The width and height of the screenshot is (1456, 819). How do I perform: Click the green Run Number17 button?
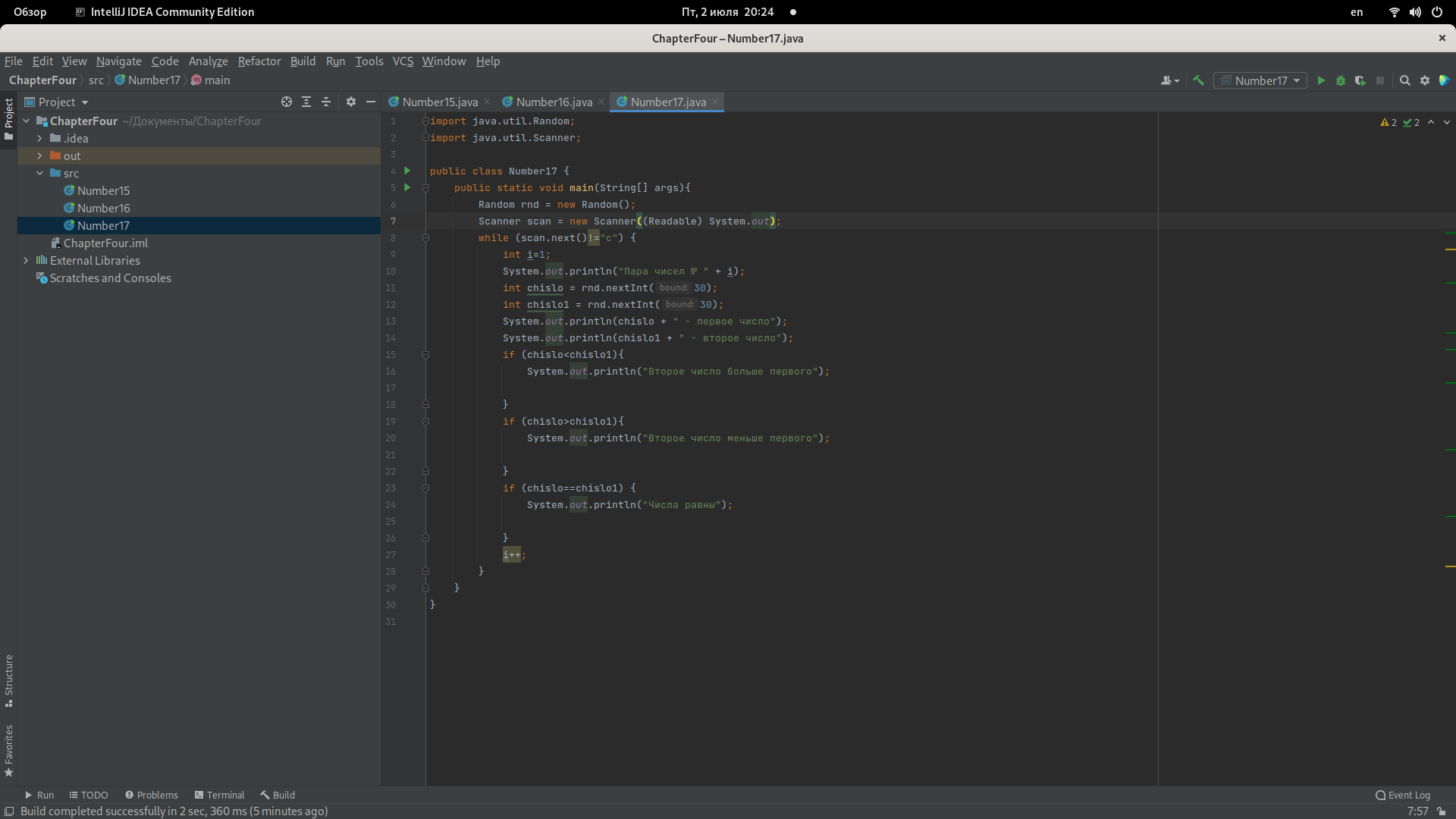pos(1321,80)
